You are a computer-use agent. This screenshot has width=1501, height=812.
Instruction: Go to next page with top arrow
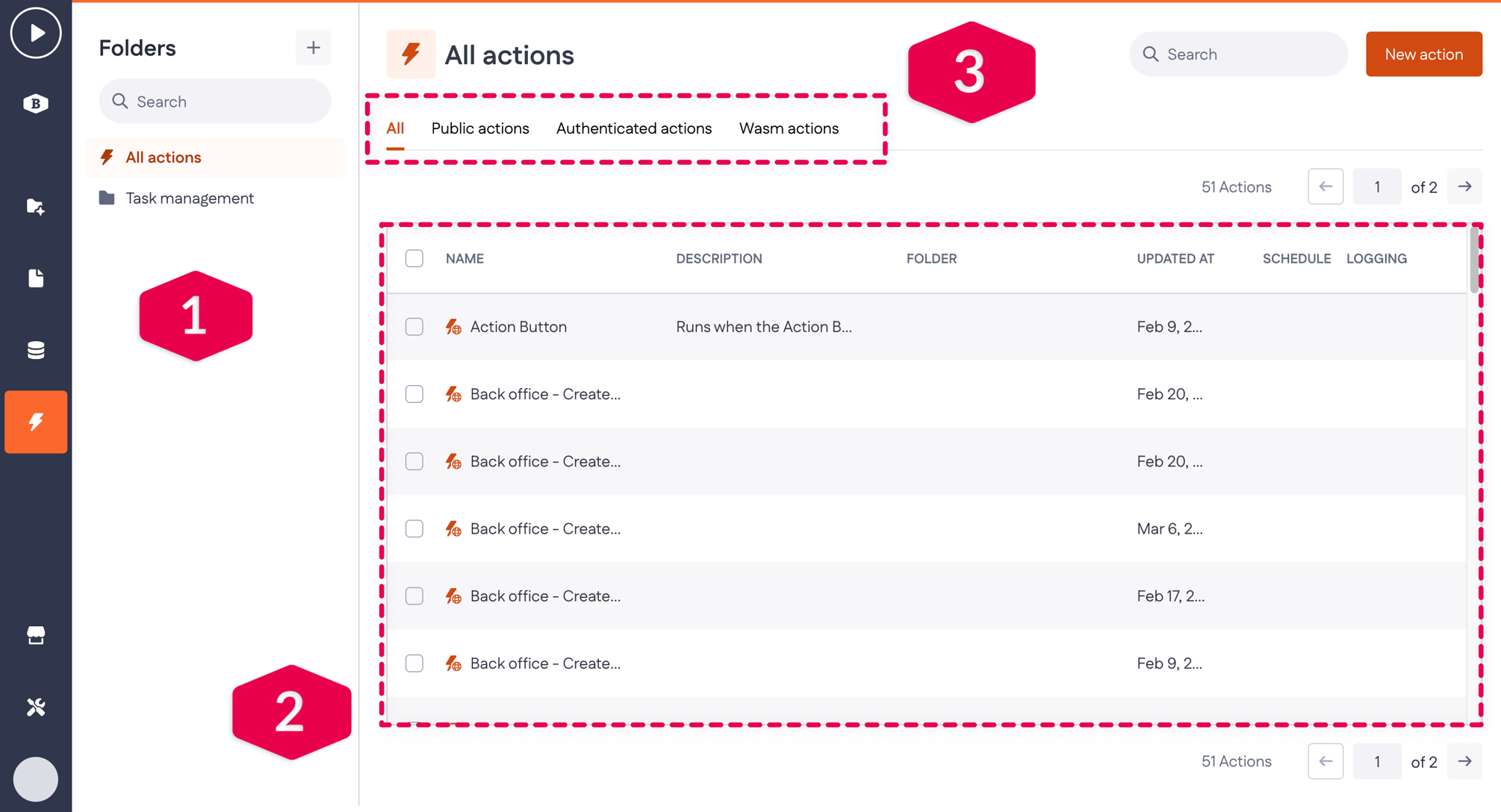click(x=1464, y=187)
